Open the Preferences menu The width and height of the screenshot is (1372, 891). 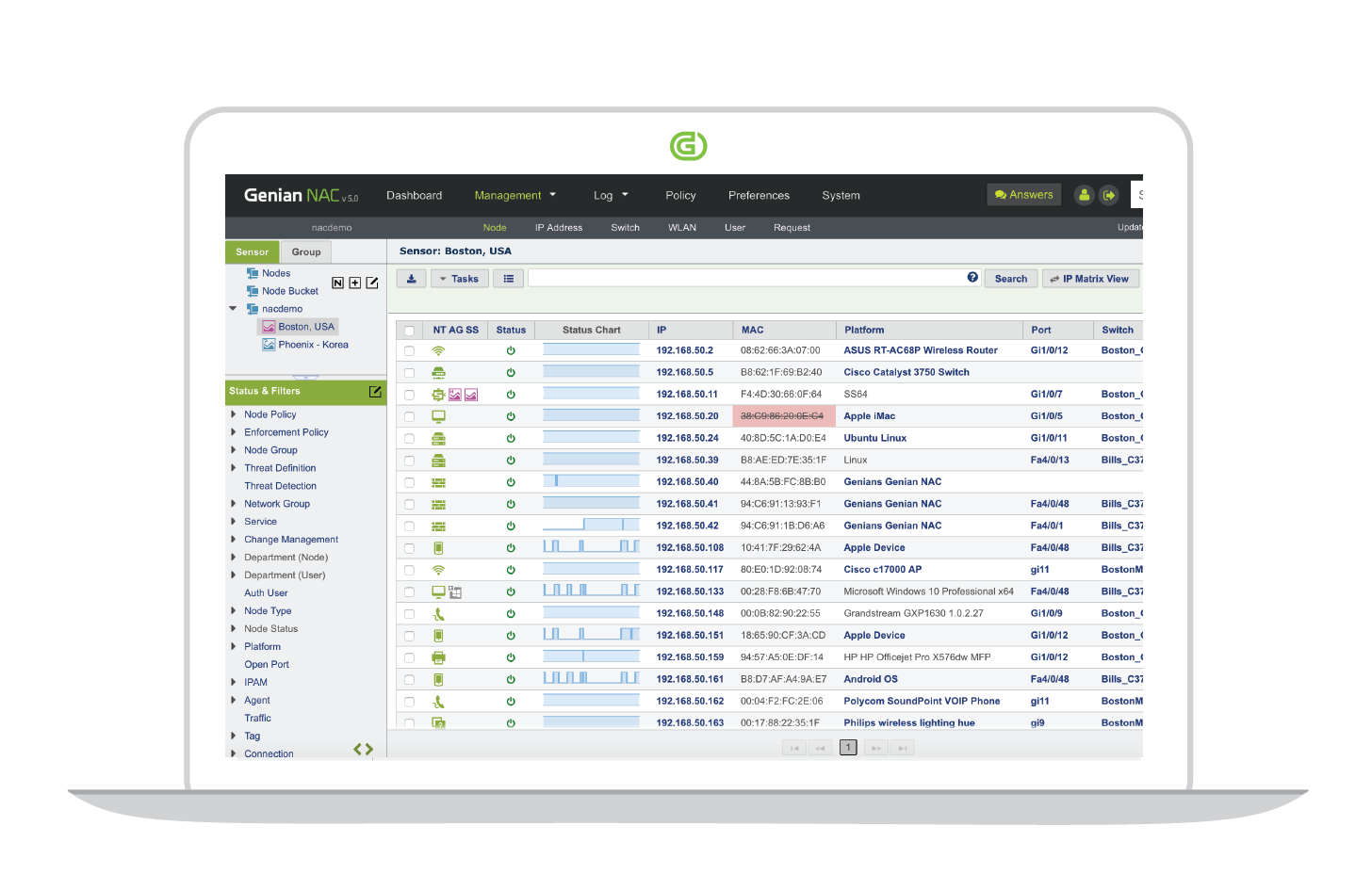pyautogui.click(x=759, y=196)
